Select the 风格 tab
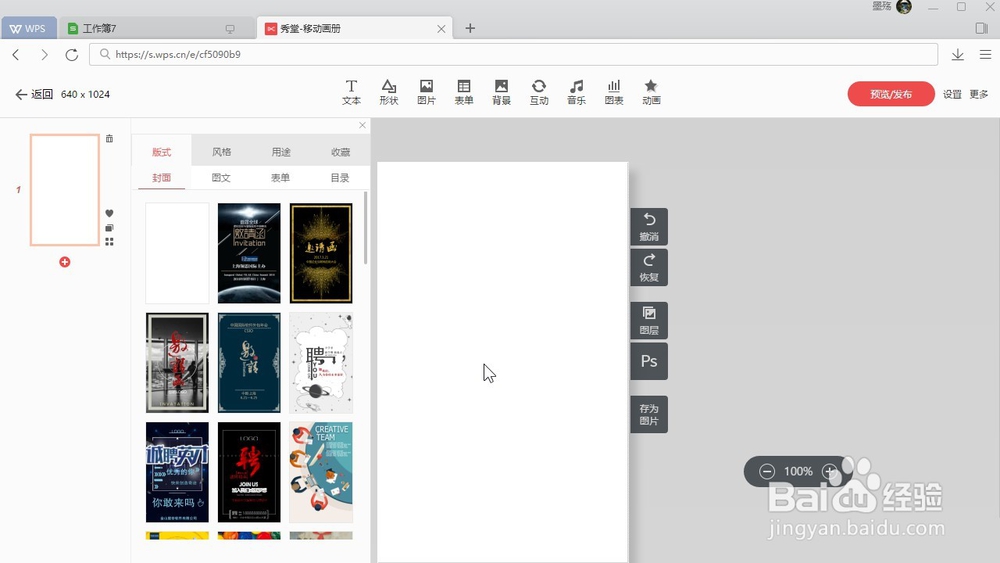Viewport: 1000px width, 563px height. [x=221, y=152]
